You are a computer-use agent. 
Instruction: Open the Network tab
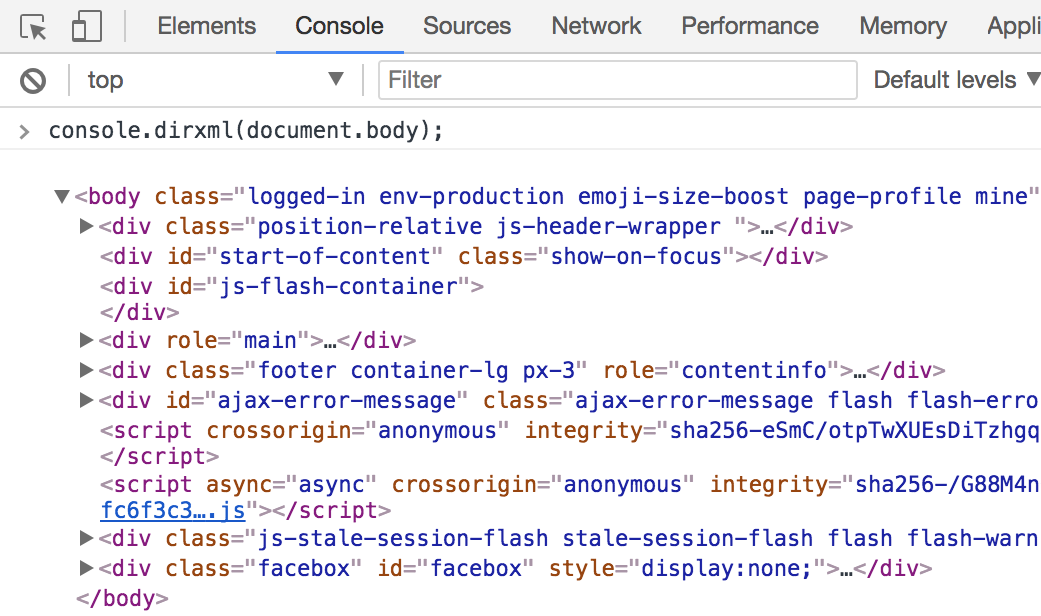[x=596, y=27]
